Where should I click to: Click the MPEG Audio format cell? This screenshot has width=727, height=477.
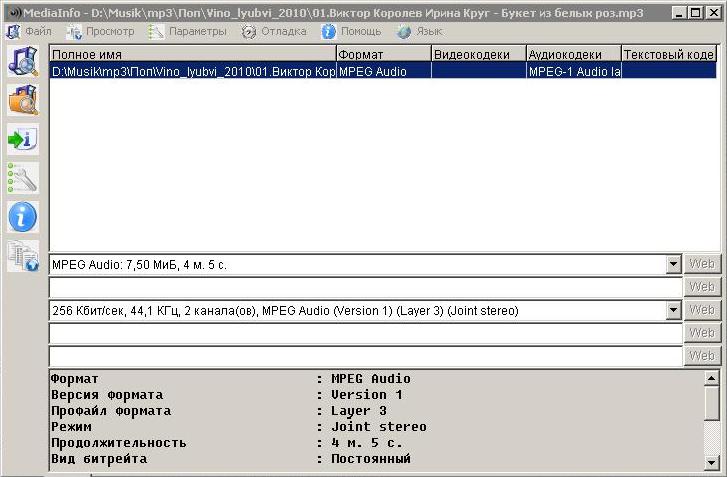[383, 71]
